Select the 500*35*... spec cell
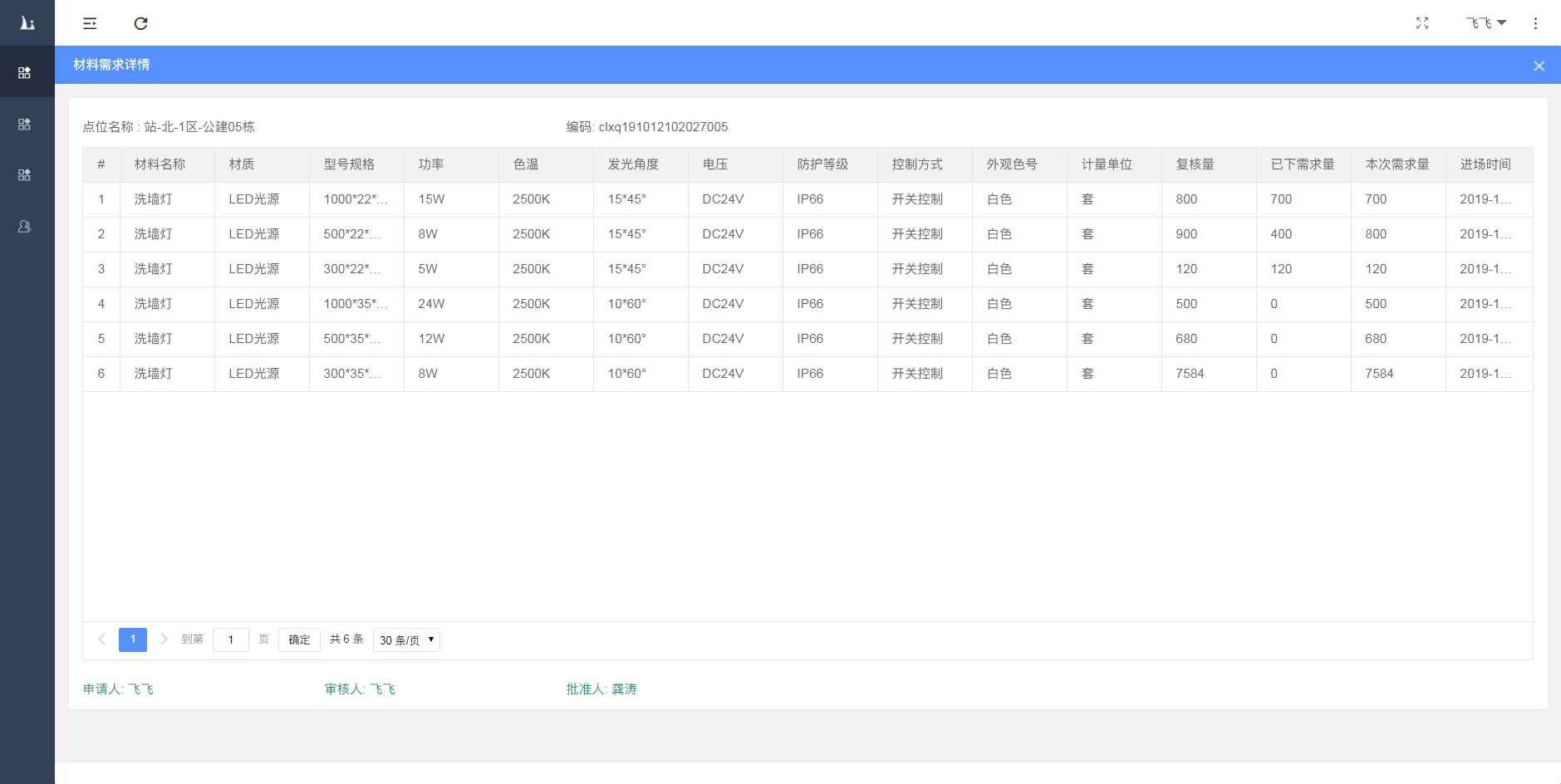The width and height of the screenshot is (1561, 784). point(356,339)
